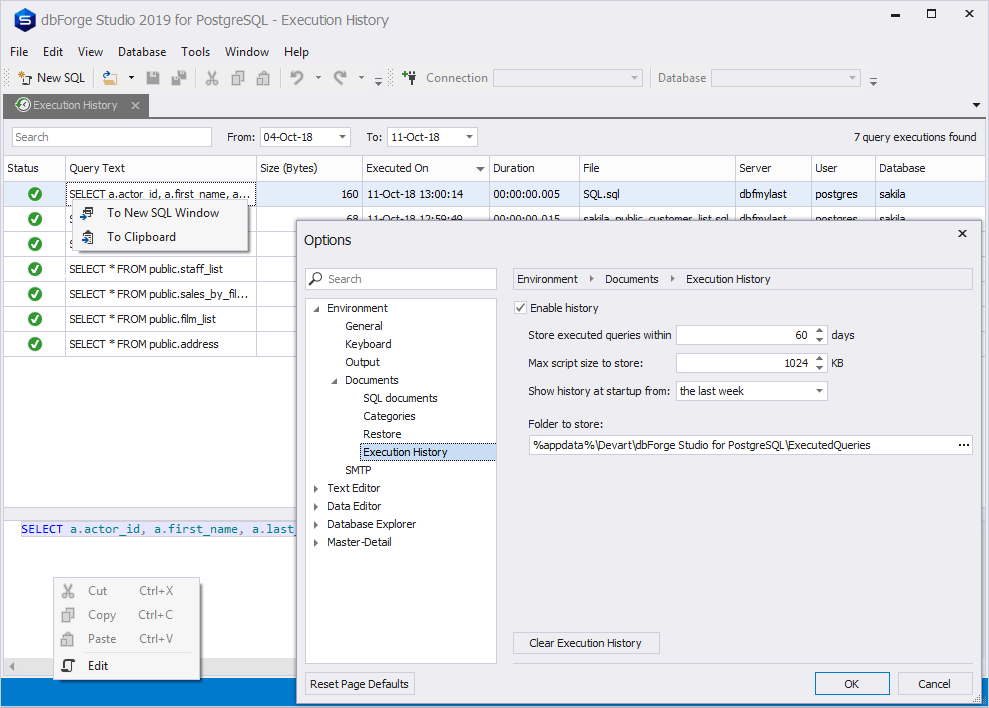Click OK in the Options dialog
The image size is (989, 708).
click(x=852, y=685)
